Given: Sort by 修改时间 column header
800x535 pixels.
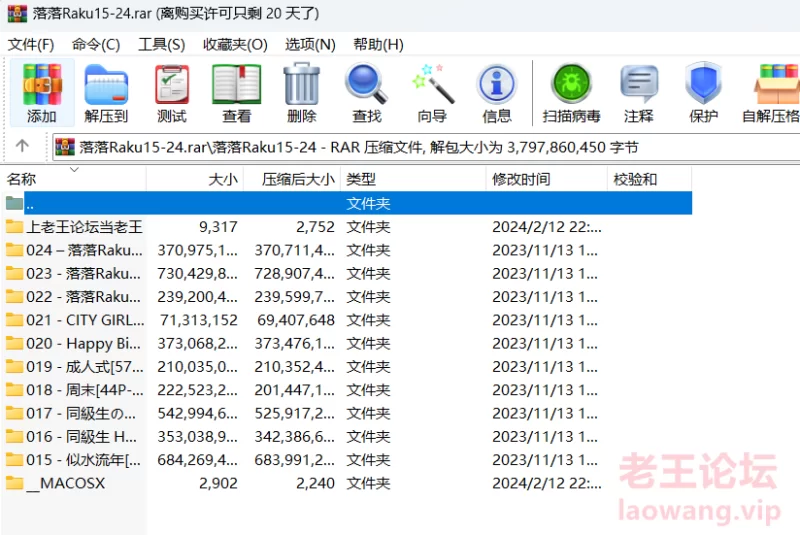Looking at the screenshot, I should (546, 179).
